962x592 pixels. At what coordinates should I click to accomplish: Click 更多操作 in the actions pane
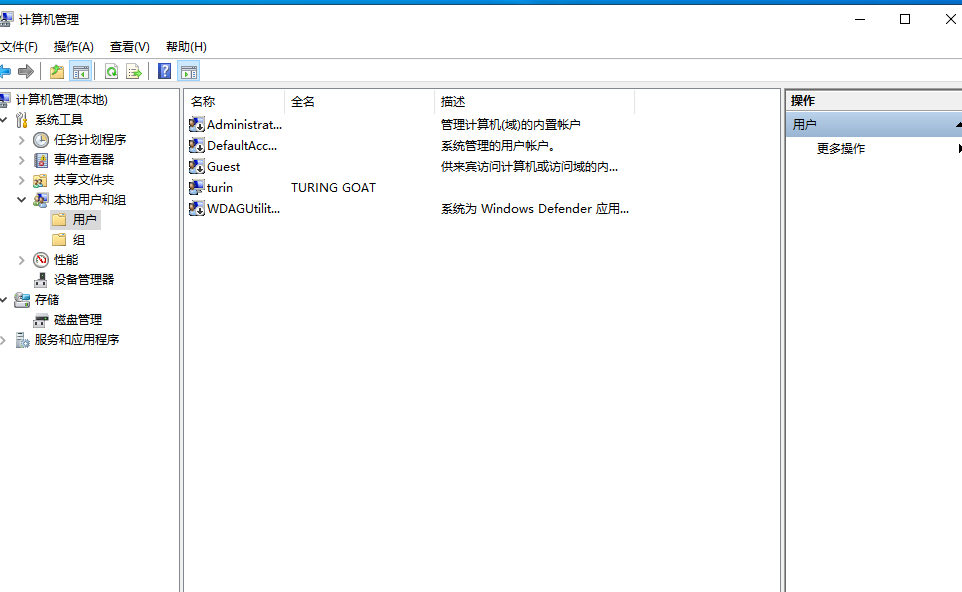tap(841, 148)
